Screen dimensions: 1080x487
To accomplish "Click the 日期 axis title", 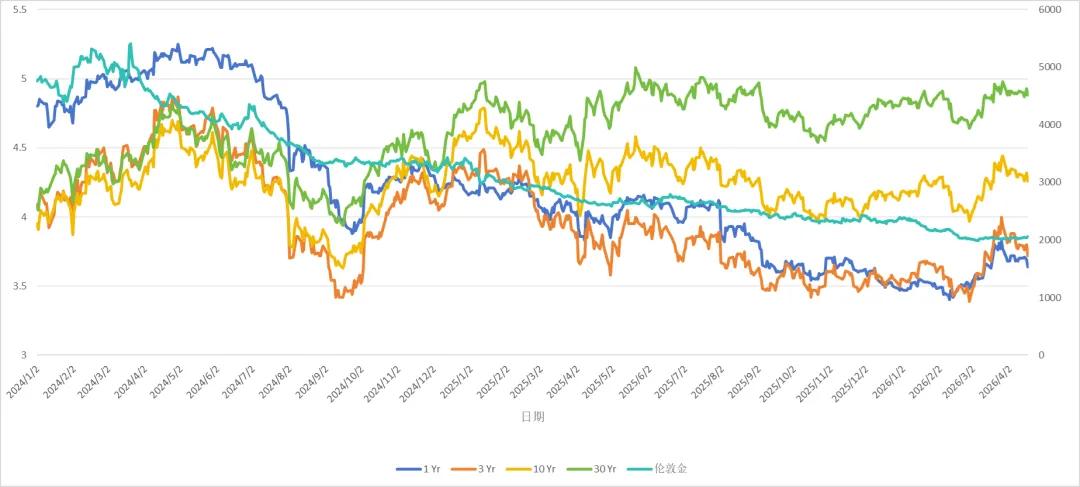I will pyautogui.click(x=532, y=417).
